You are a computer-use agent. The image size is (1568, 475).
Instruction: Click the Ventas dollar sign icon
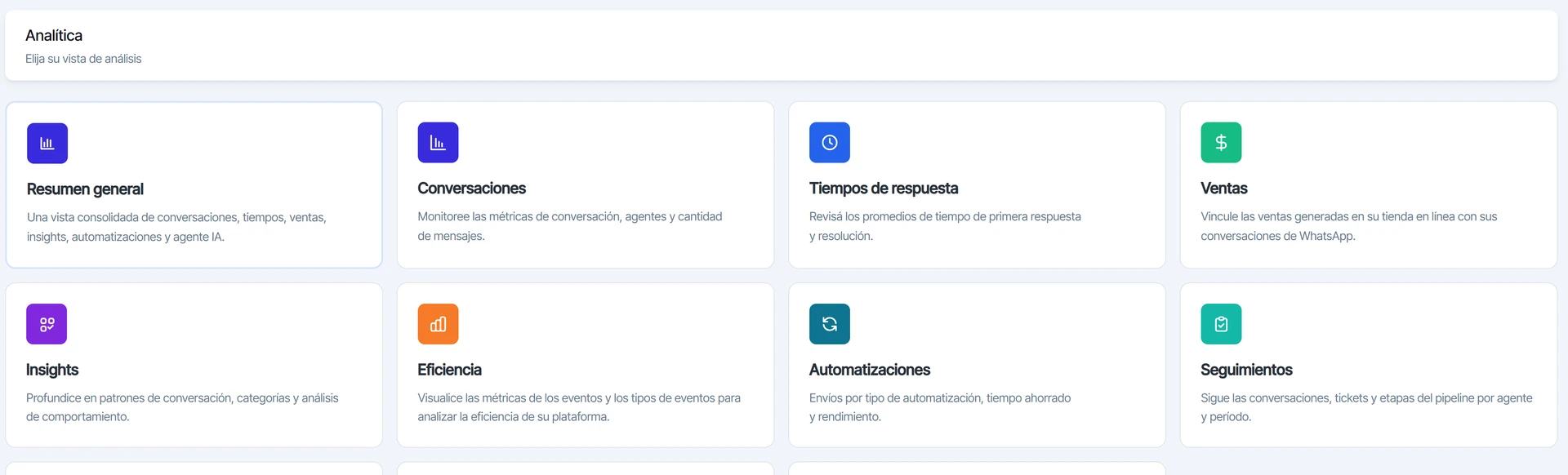(x=1221, y=143)
